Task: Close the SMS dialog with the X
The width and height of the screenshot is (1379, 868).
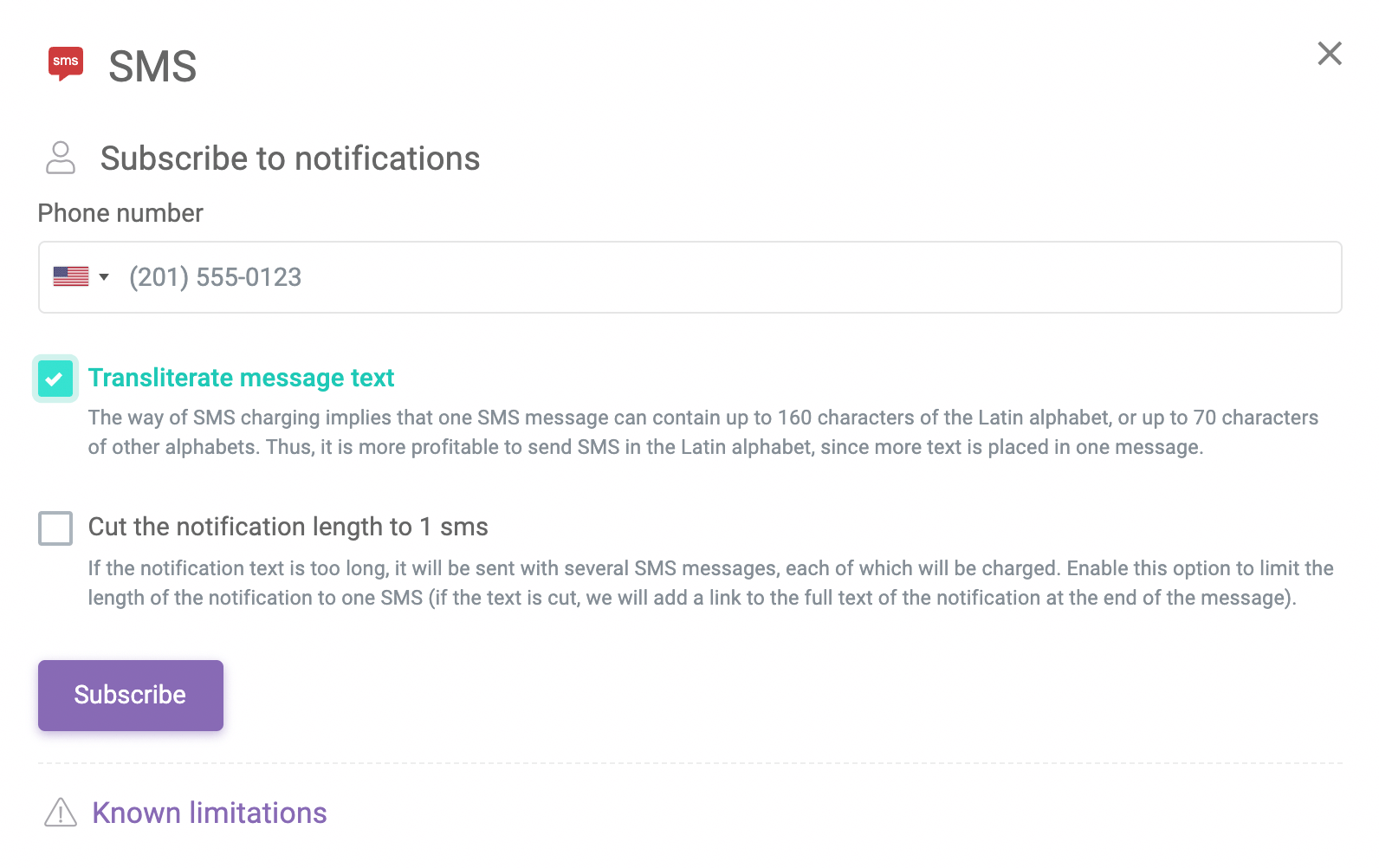Action: pos(1330,54)
